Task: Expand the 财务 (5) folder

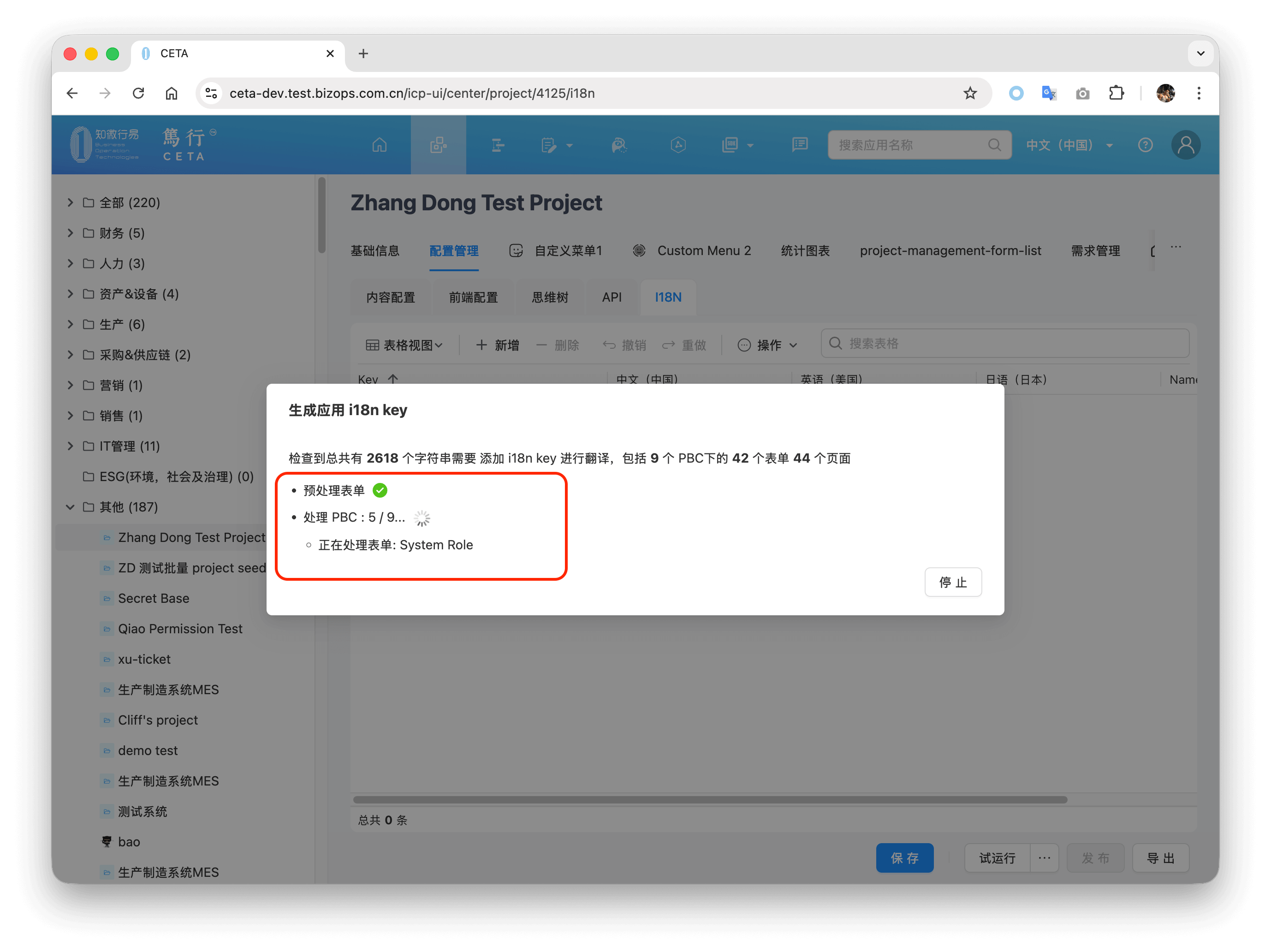Action: click(x=70, y=232)
